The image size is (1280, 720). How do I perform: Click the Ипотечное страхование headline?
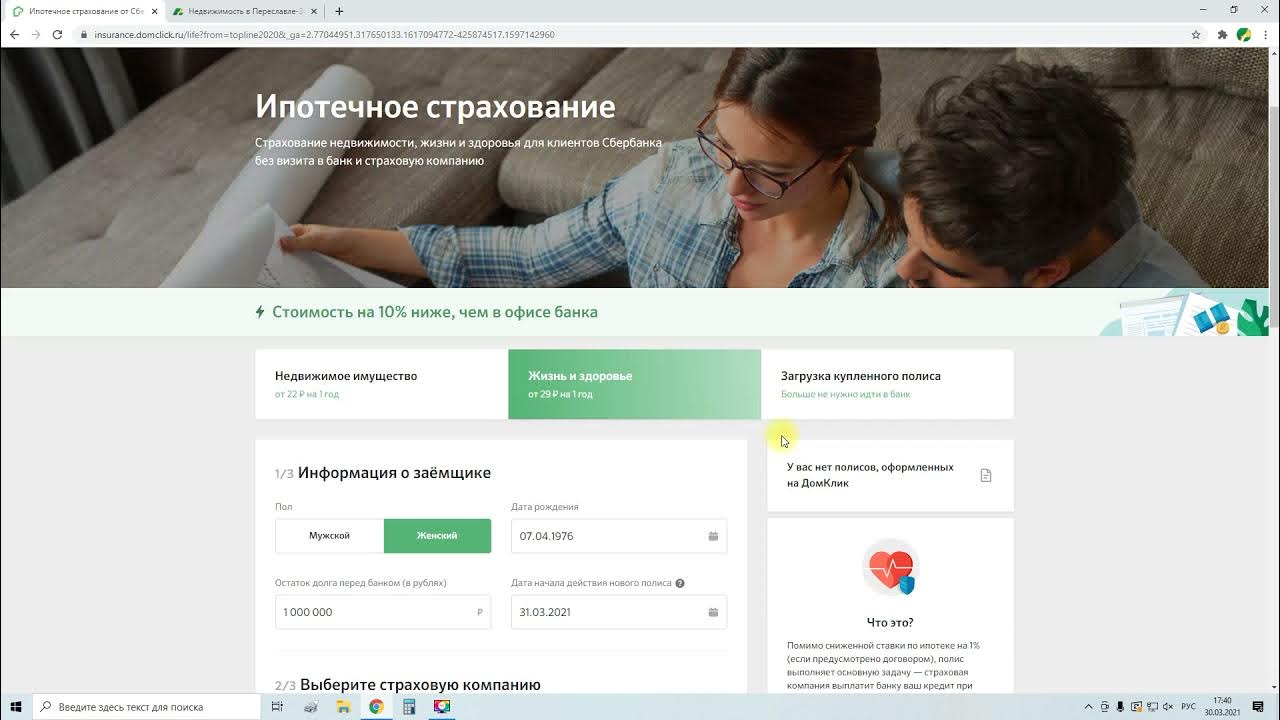435,106
